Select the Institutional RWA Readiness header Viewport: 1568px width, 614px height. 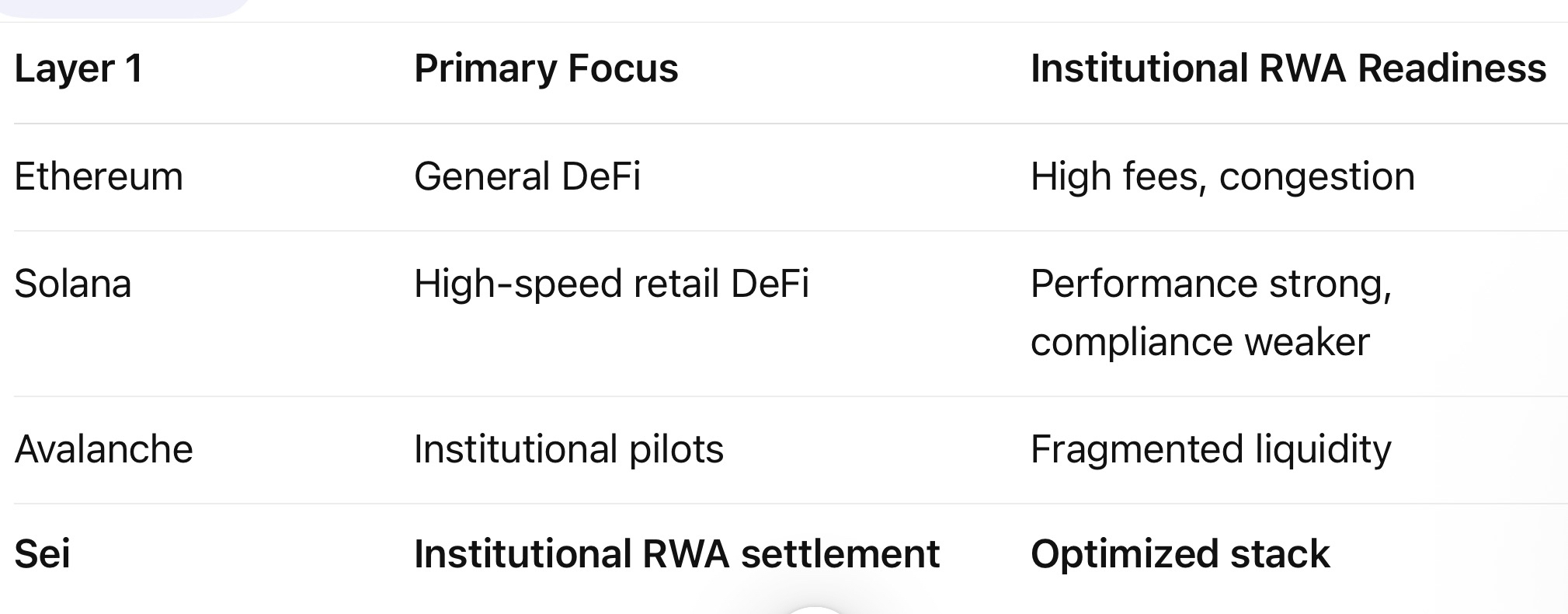coord(1288,68)
